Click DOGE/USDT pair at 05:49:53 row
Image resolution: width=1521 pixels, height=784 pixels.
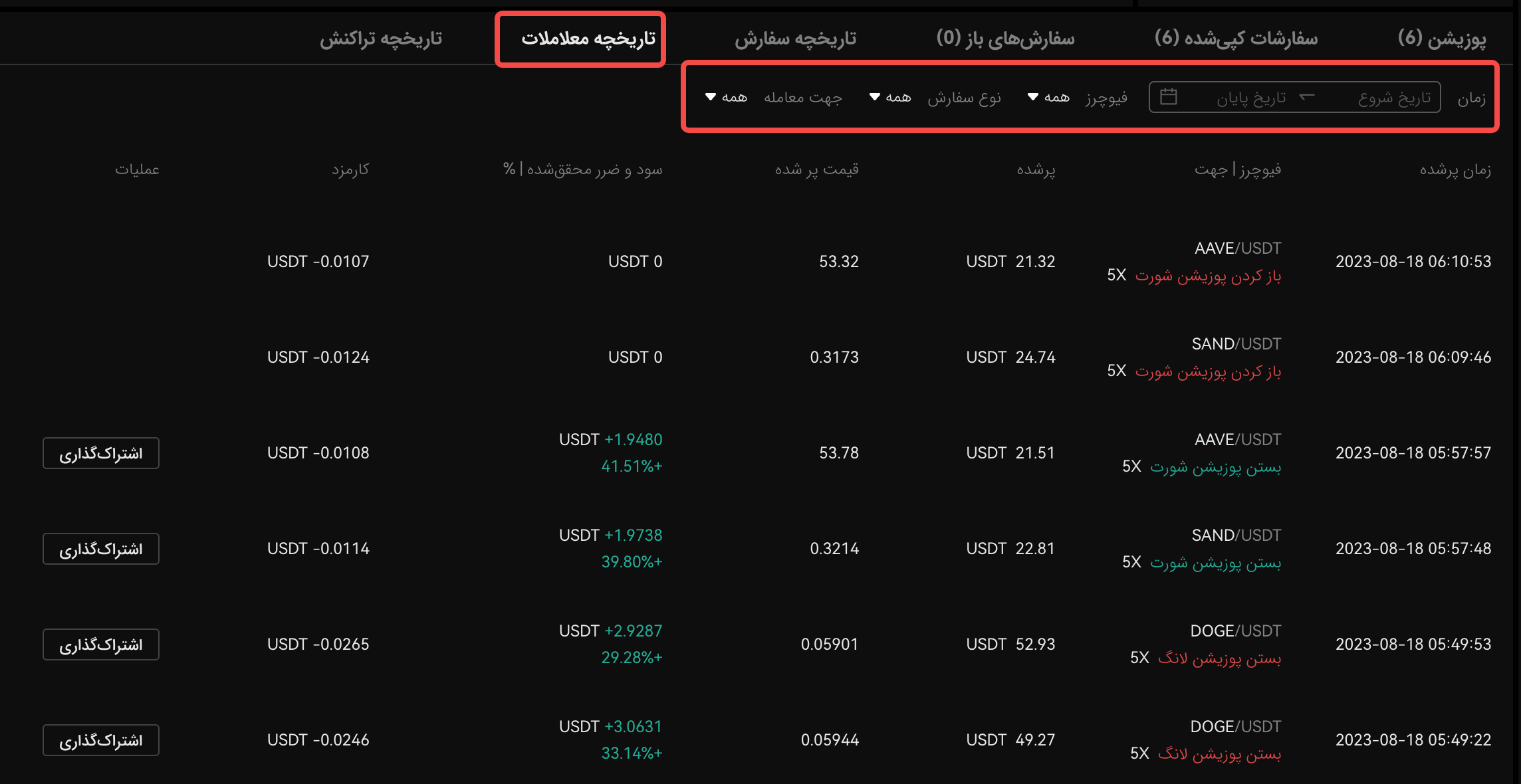1235,631
